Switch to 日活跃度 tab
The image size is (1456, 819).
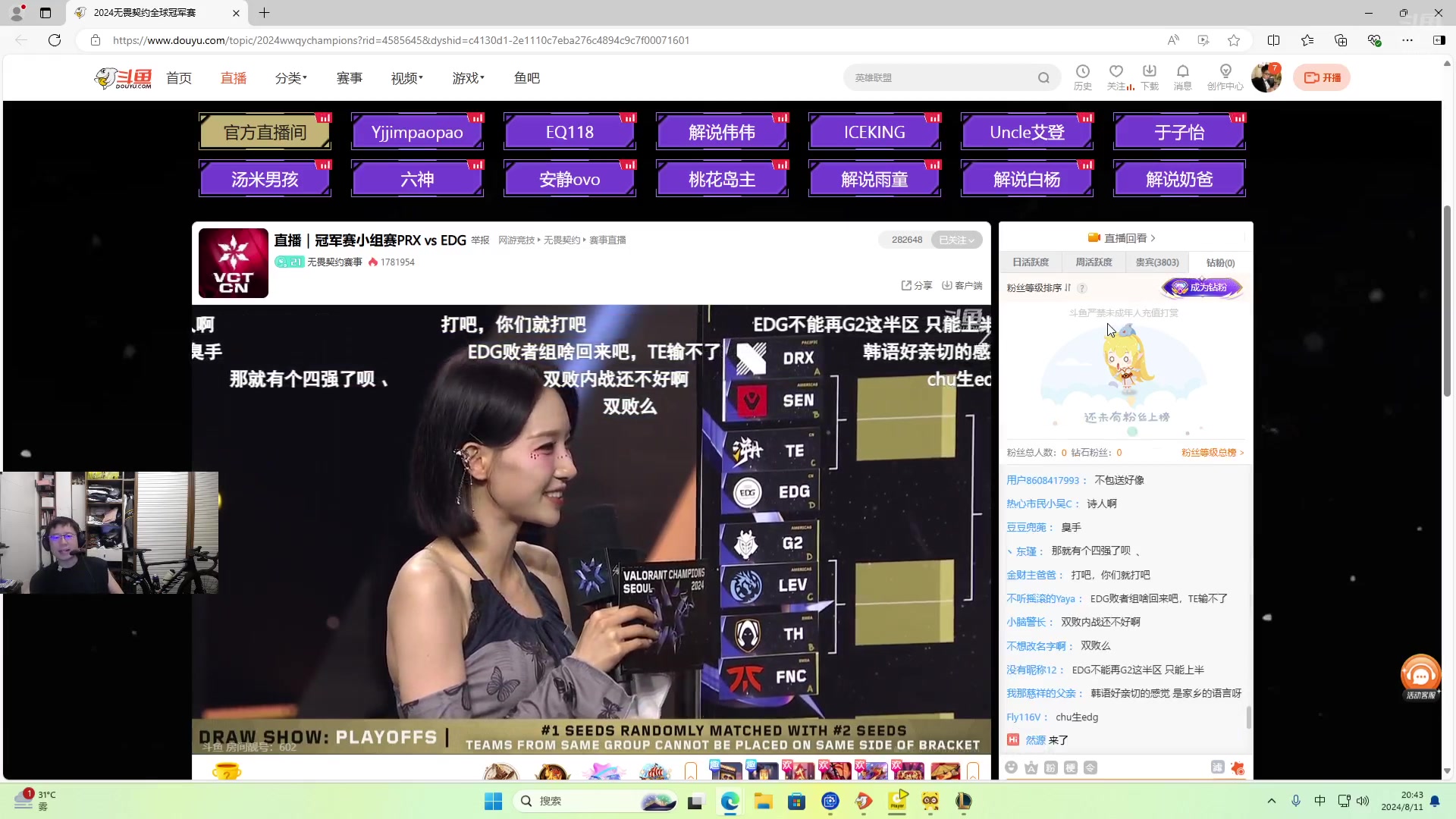(1031, 262)
